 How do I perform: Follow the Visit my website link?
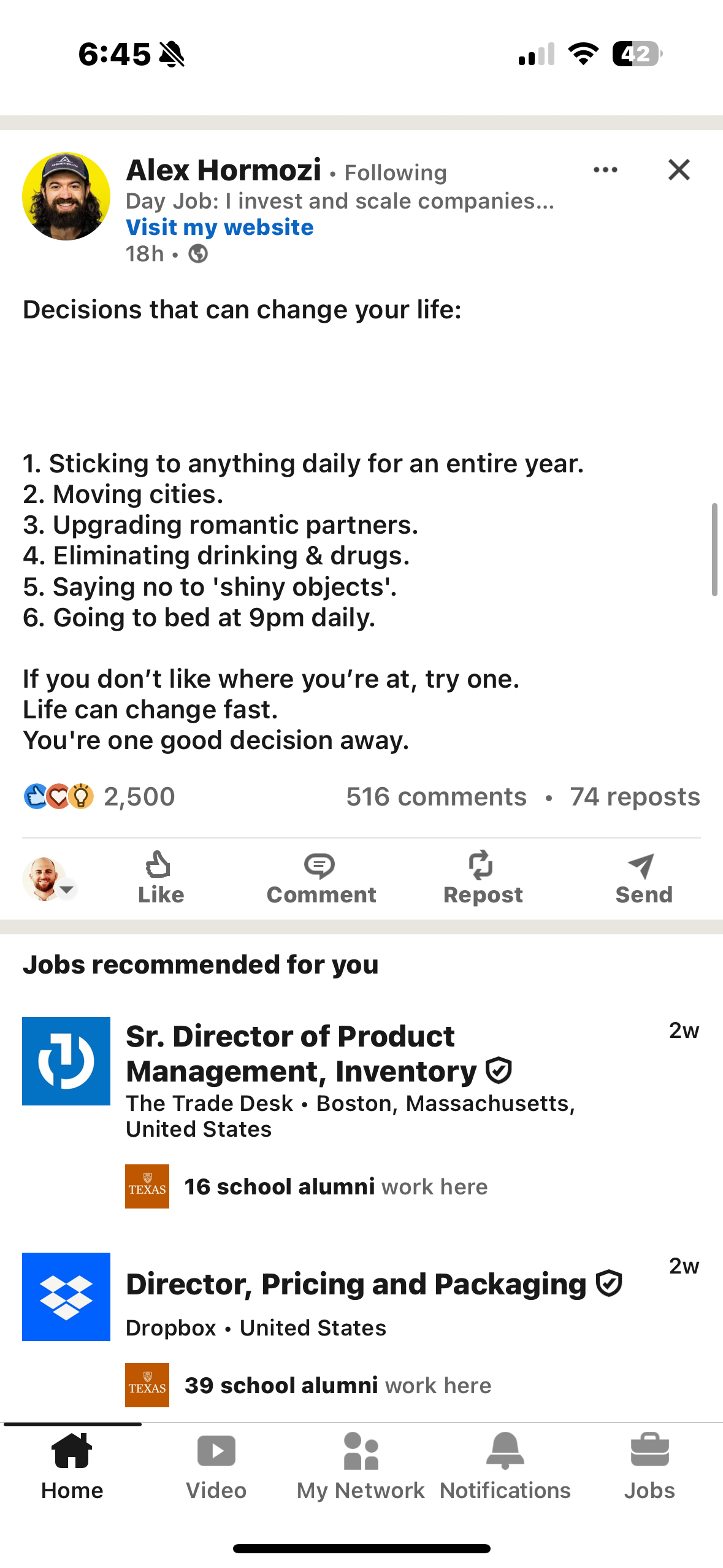click(x=220, y=227)
